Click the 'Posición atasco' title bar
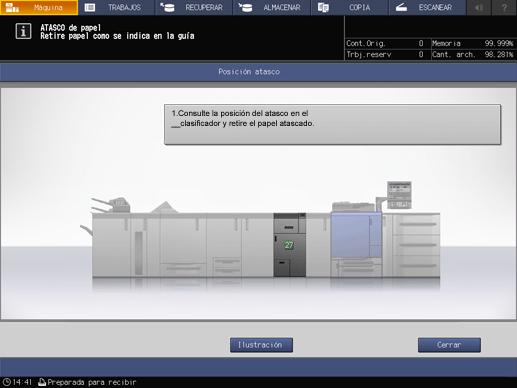The image size is (517, 388). tap(258, 72)
